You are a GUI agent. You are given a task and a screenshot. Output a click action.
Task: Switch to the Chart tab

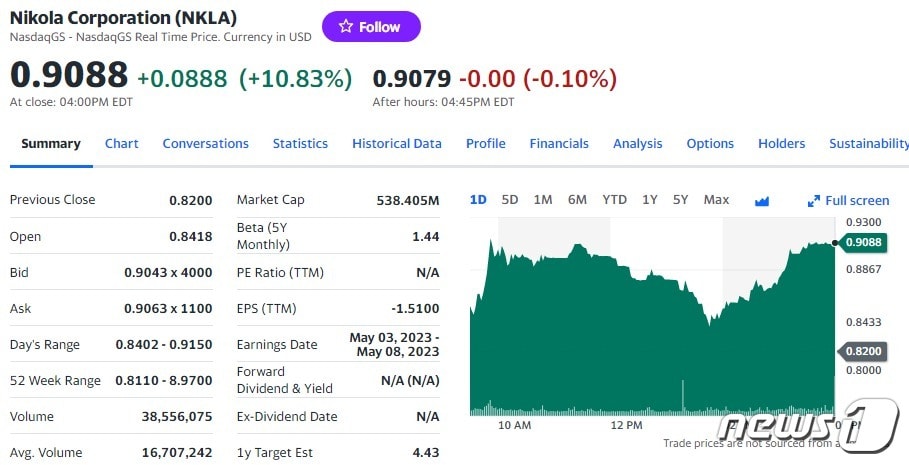point(122,143)
